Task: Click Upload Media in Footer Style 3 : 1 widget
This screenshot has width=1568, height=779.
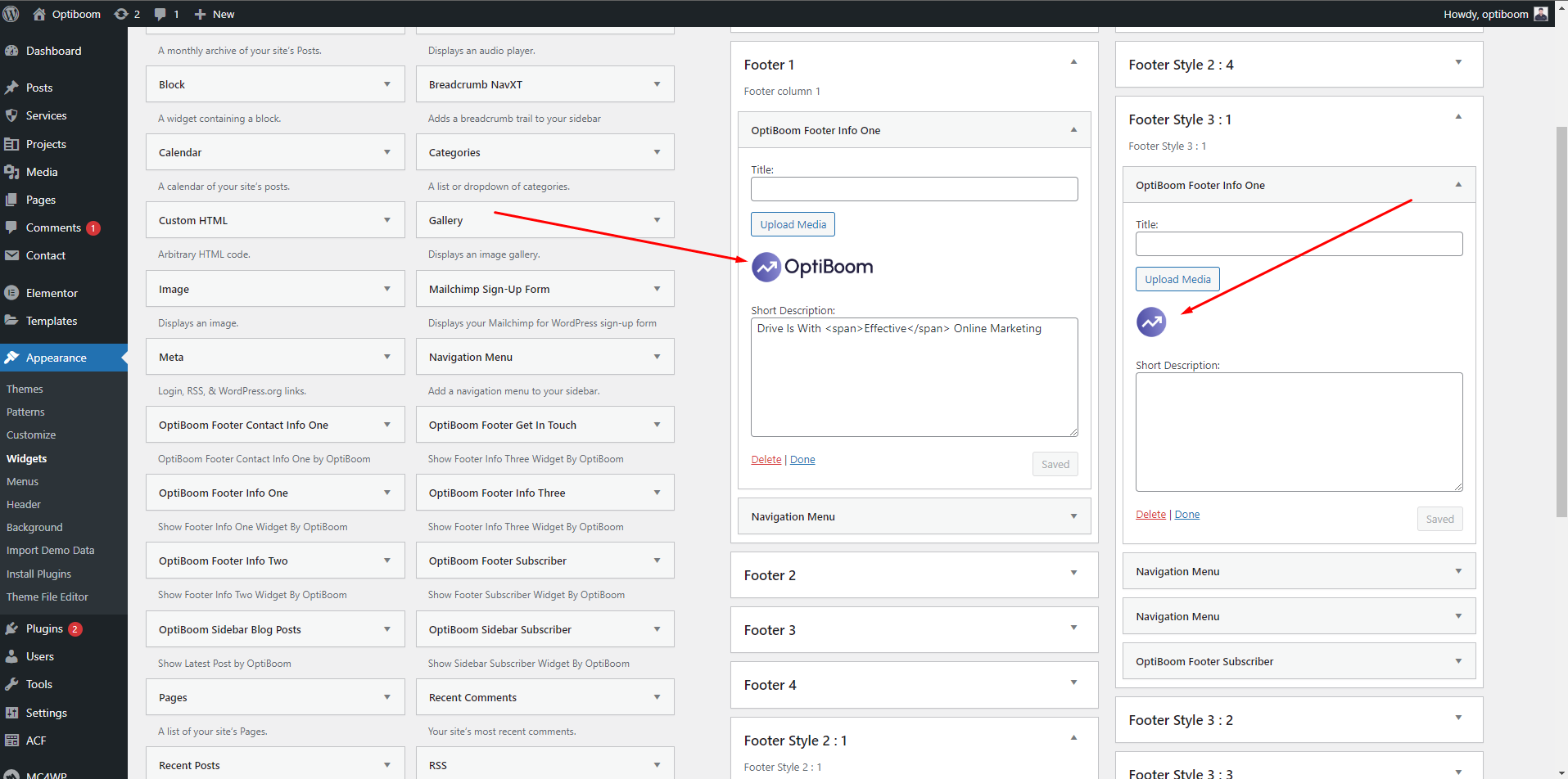Action: tap(1177, 279)
